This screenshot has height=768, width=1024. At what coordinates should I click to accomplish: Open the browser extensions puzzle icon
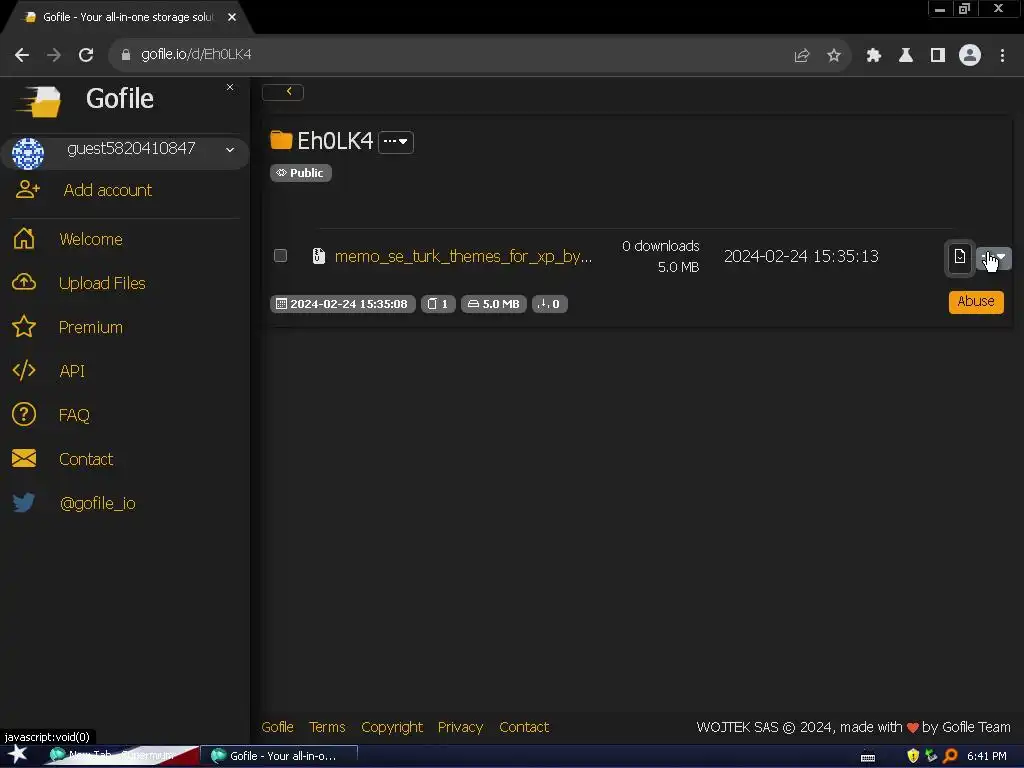tap(873, 56)
